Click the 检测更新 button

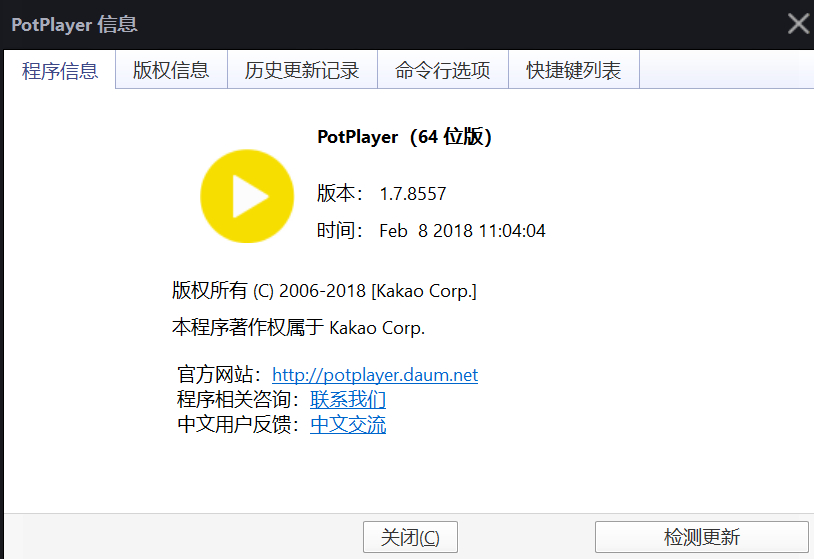702,537
